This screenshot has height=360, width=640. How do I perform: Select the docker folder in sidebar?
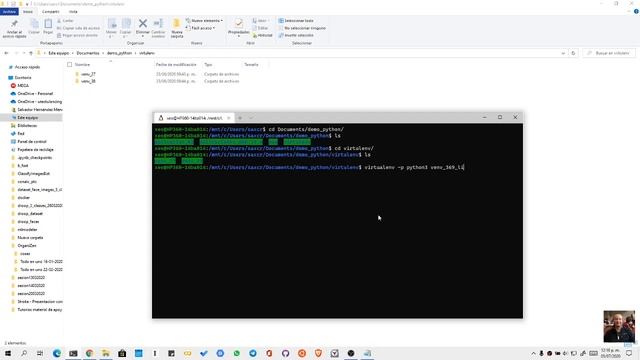23,198
